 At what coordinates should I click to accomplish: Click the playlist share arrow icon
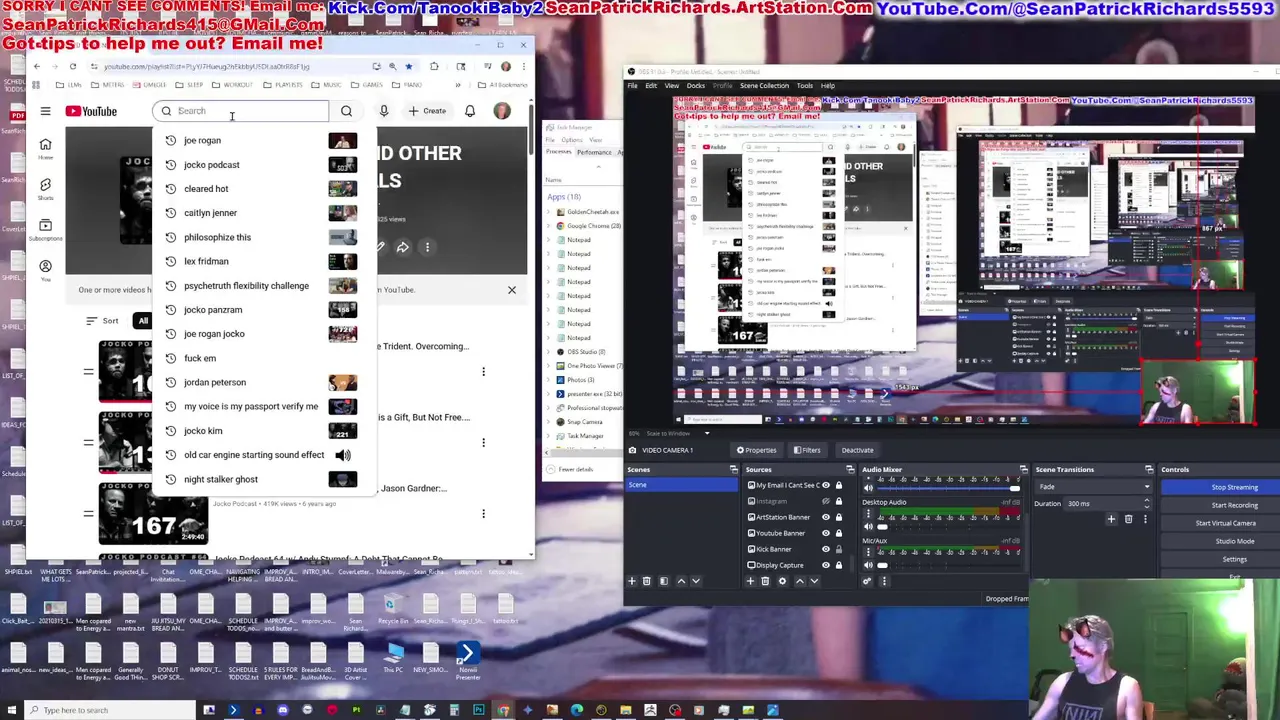coord(402,247)
